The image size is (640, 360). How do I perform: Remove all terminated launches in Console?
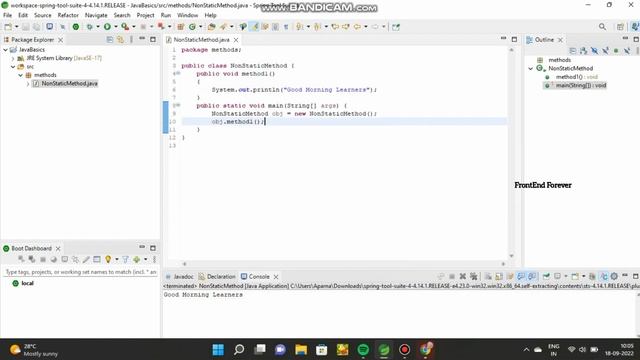473,276
